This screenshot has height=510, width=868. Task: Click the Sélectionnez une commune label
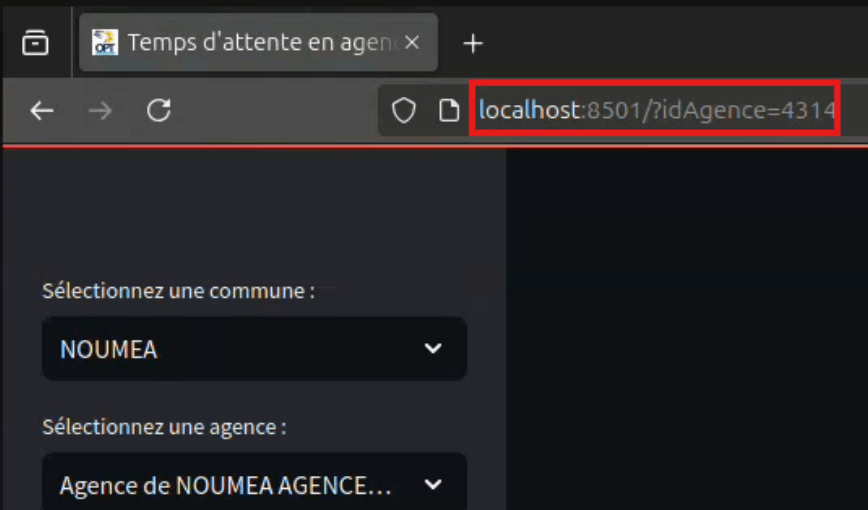[x=178, y=291]
